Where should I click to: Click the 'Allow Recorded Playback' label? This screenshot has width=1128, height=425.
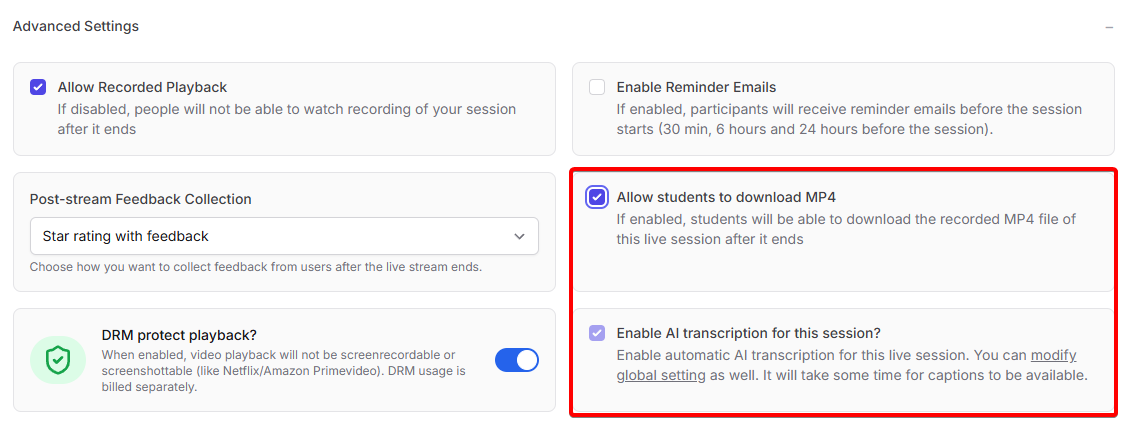click(142, 87)
